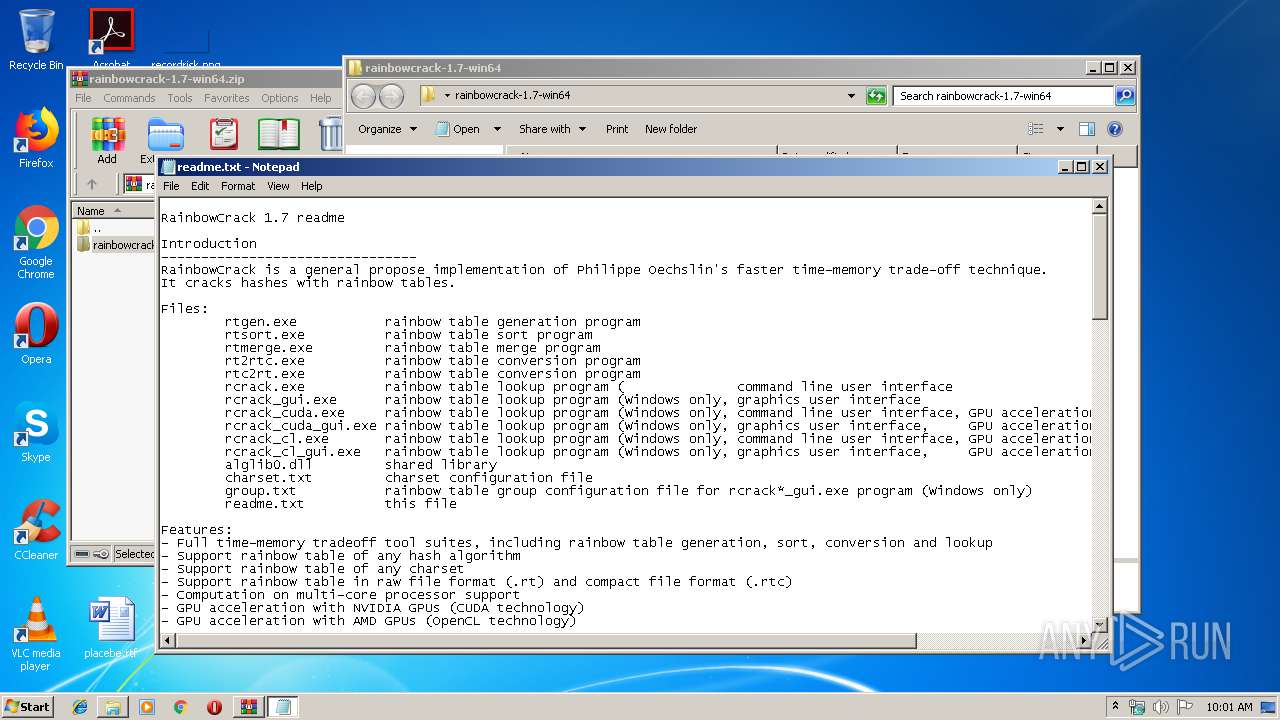Open Opera desktop shortcut
Image resolution: width=1280 pixels, height=720 pixels.
pos(36,335)
